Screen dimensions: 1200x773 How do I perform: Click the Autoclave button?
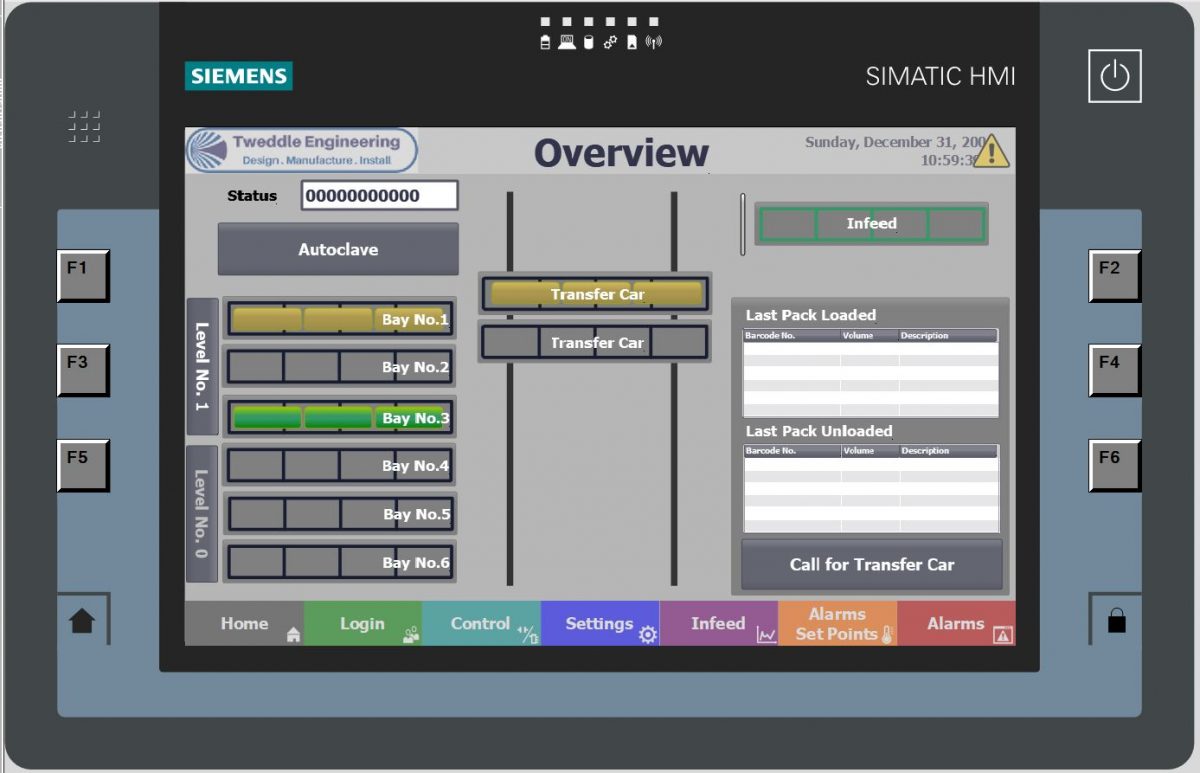tap(338, 249)
